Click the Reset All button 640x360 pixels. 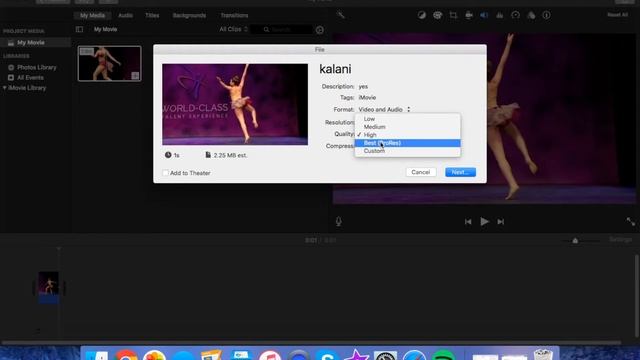click(617, 15)
